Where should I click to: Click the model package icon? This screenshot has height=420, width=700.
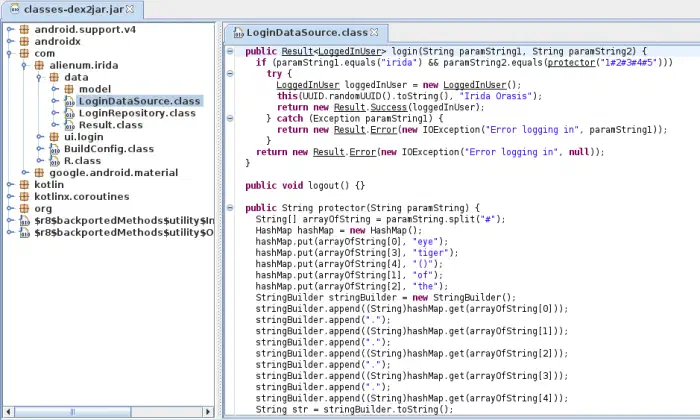click(69, 89)
